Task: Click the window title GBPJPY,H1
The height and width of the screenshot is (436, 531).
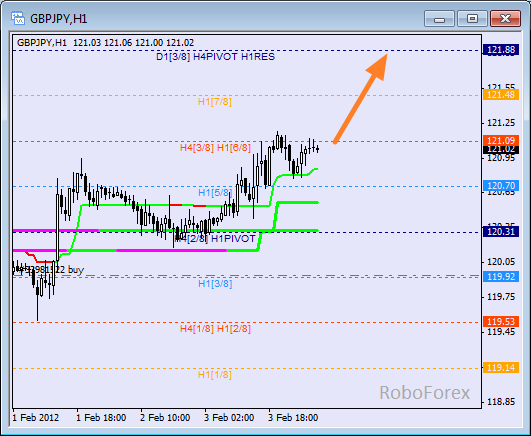Action: [59, 19]
